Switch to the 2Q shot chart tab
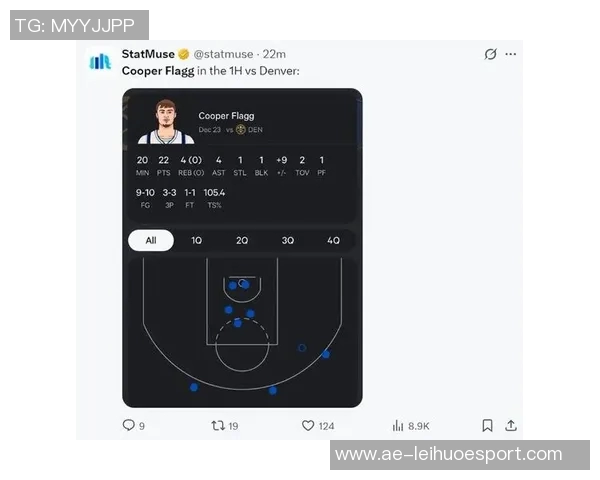 (x=242, y=240)
